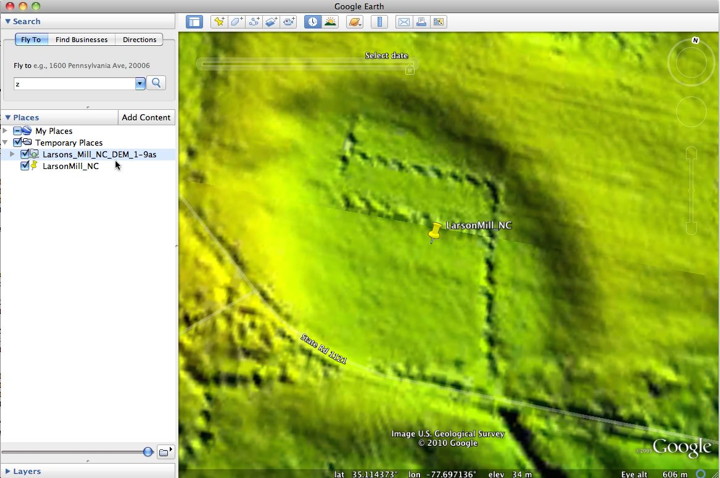Toggle the Temporary Places checkbox
Image resolution: width=720 pixels, height=478 pixels.
(17, 143)
